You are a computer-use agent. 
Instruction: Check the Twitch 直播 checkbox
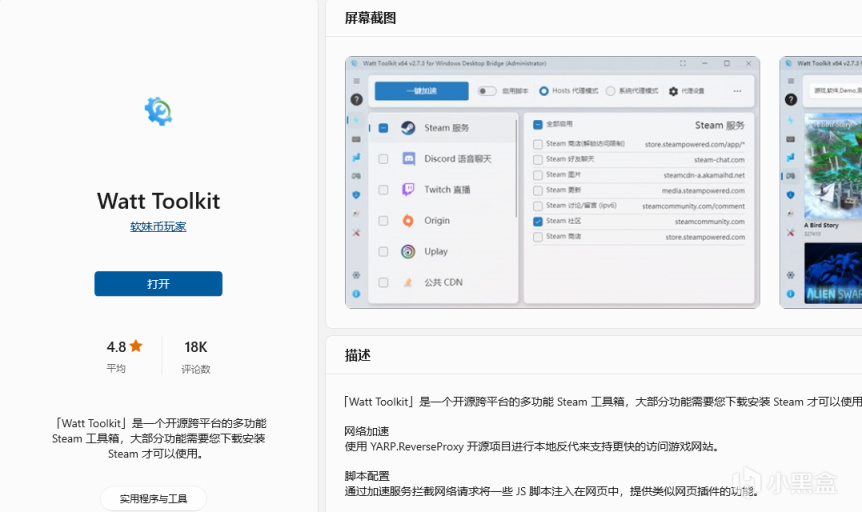(383, 190)
